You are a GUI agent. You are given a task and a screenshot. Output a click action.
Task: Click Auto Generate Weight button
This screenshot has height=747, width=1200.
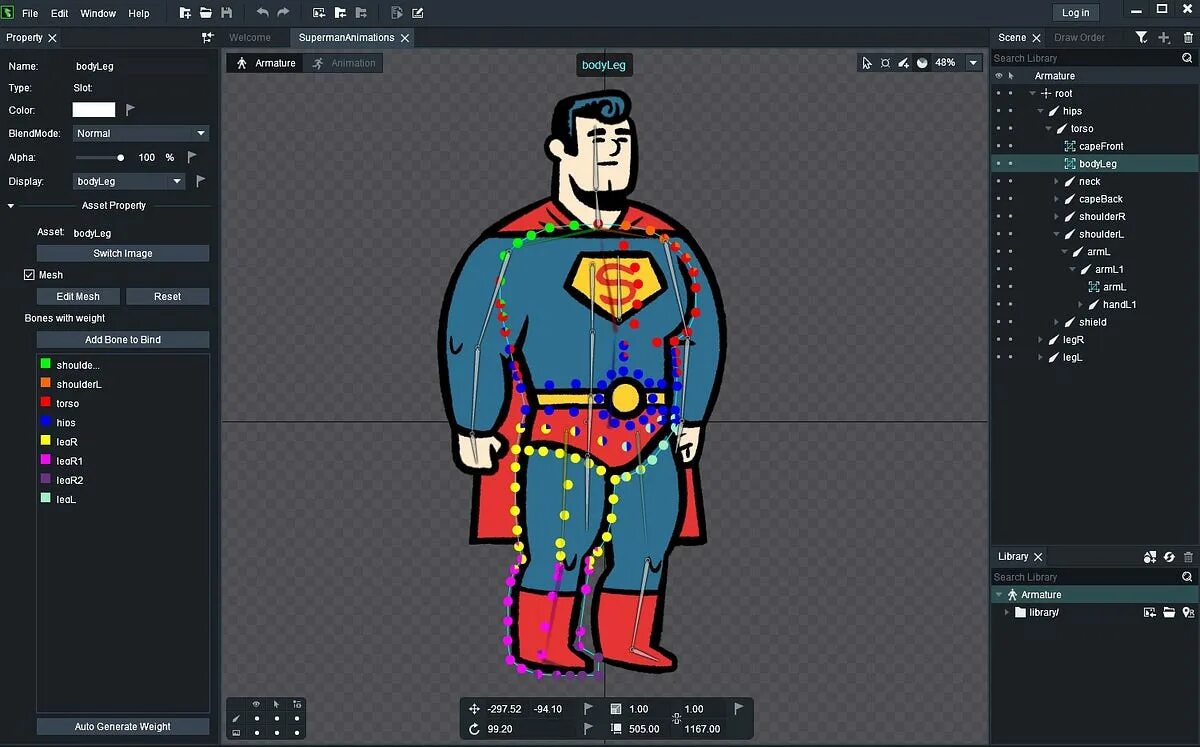tap(123, 726)
